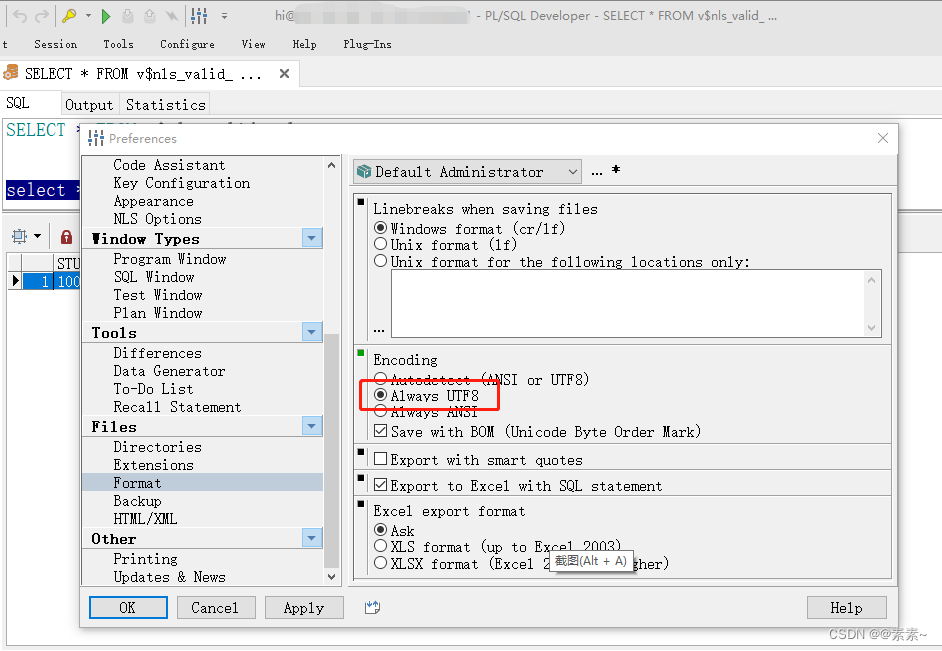This screenshot has width=942, height=651.
Task: Click the Commit icon in the toolbar
Action: point(127,16)
